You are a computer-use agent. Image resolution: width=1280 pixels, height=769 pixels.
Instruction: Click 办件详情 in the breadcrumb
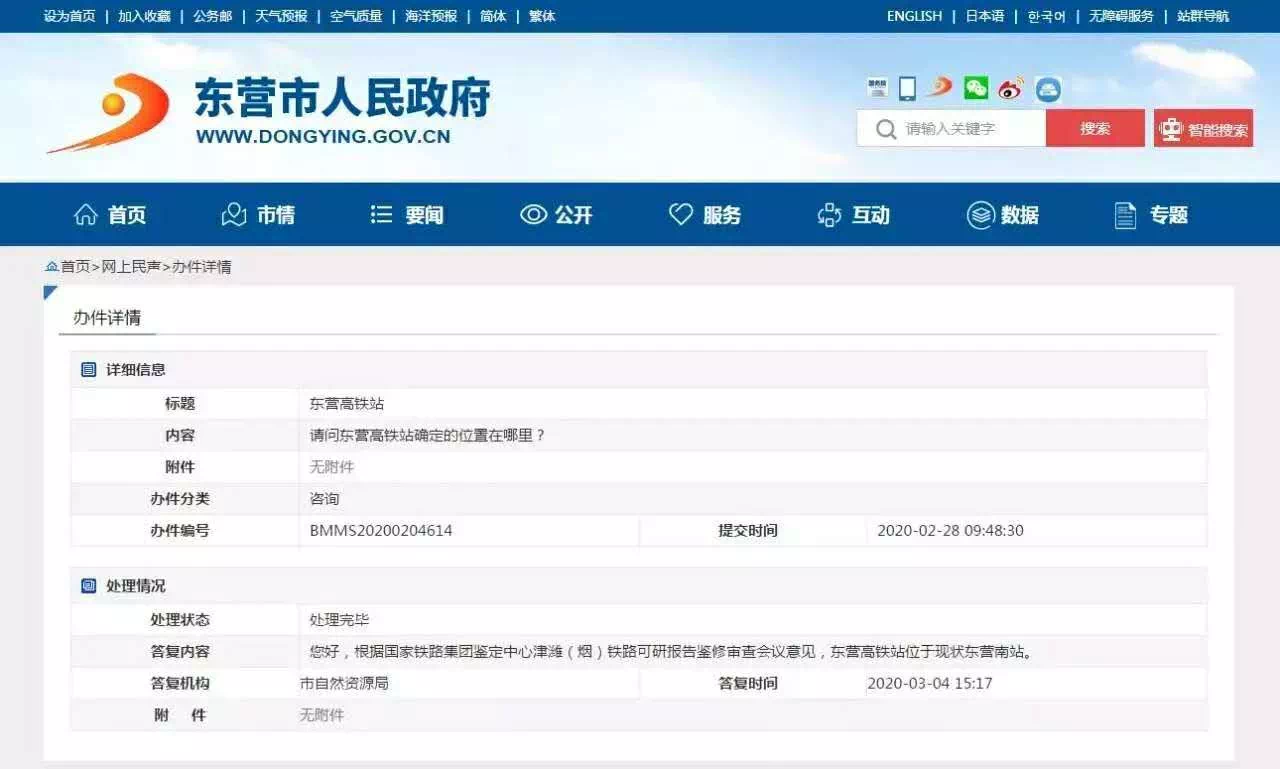pyautogui.click(x=202, y=267)
